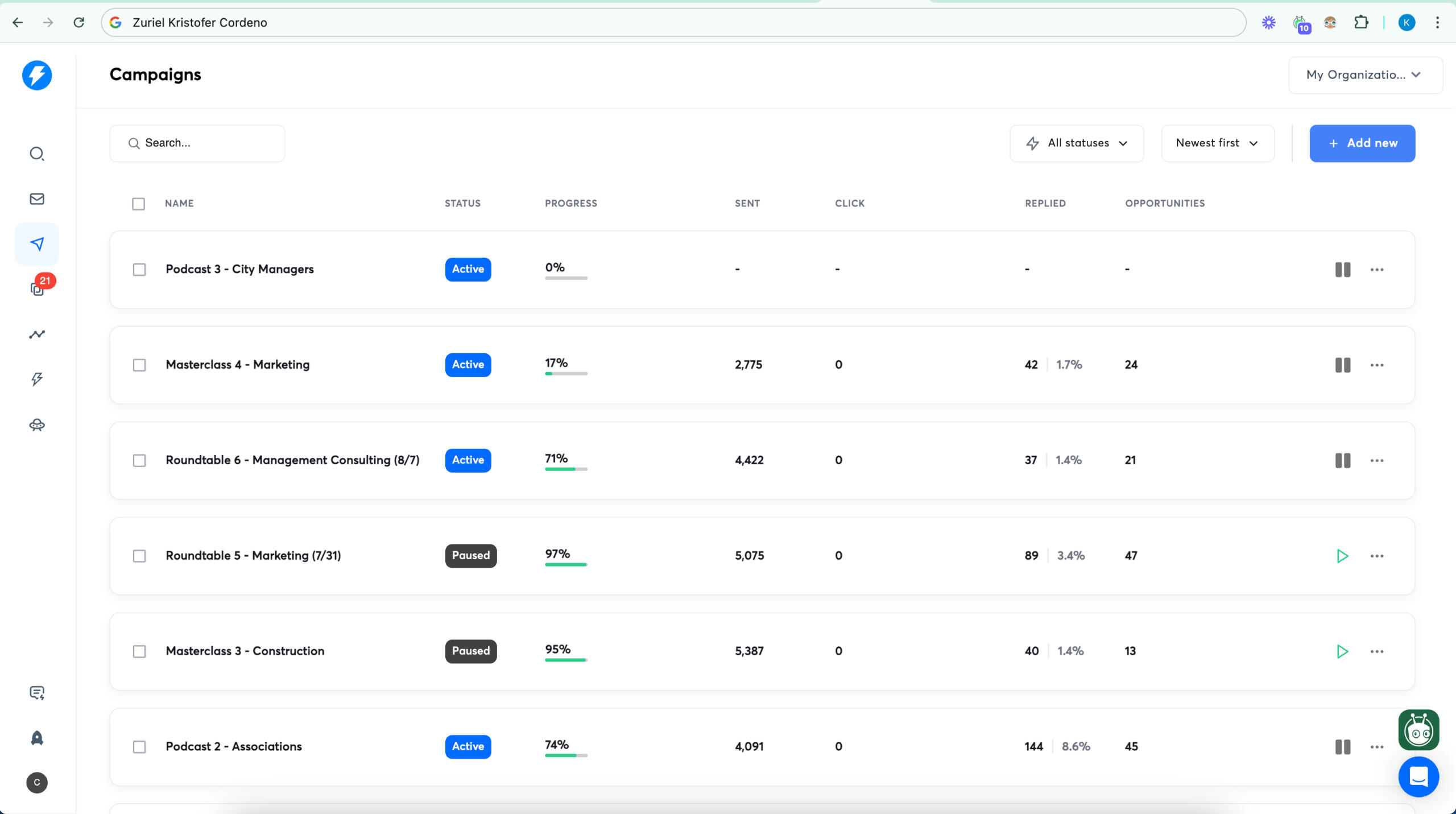Expand the All statuses filter dropdown

tap(1077, 143)
